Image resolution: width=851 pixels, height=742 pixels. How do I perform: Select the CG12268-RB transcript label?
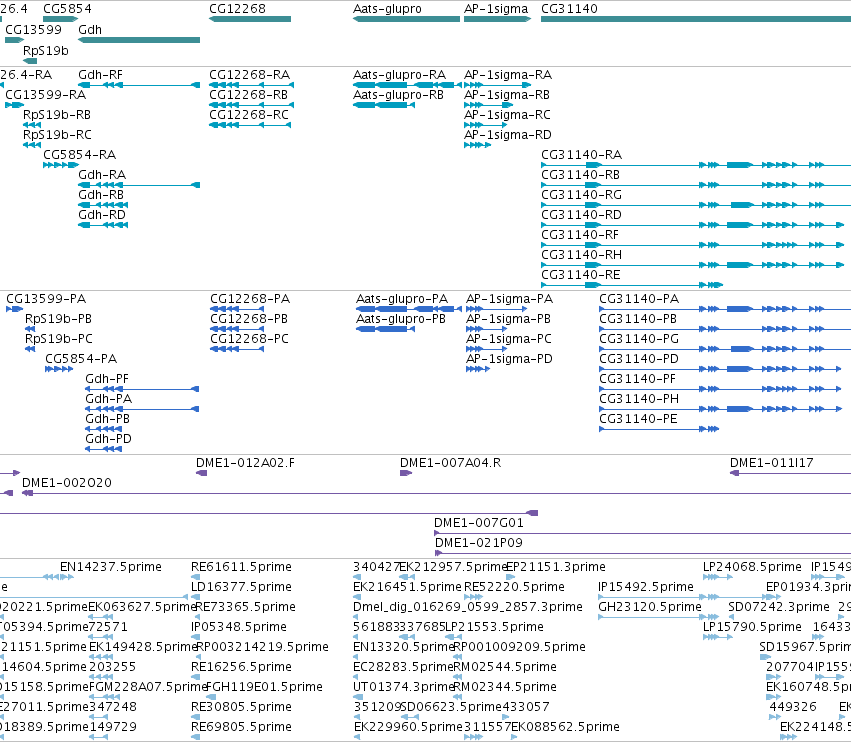(249, 94)
